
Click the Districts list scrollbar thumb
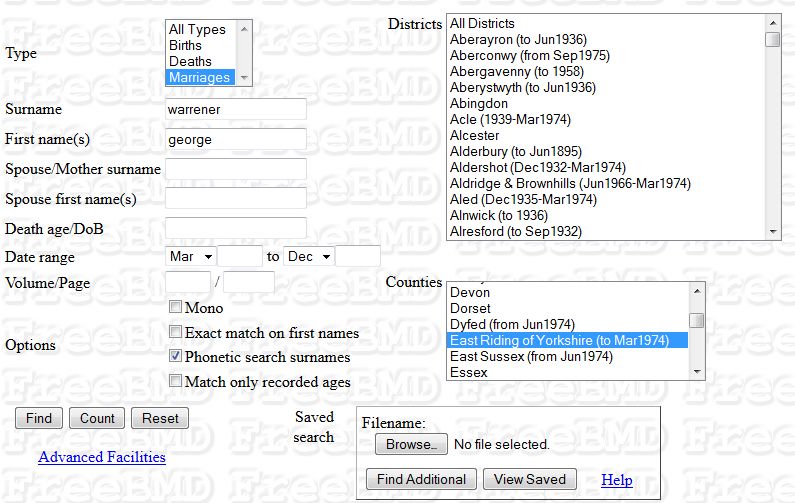(x=773, y=39)
